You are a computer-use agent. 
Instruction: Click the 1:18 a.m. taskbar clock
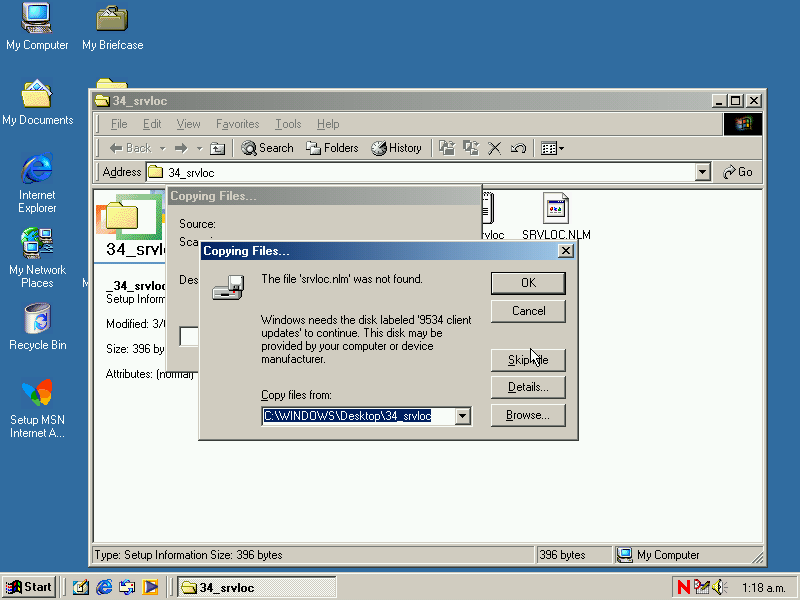pos(763,588)
